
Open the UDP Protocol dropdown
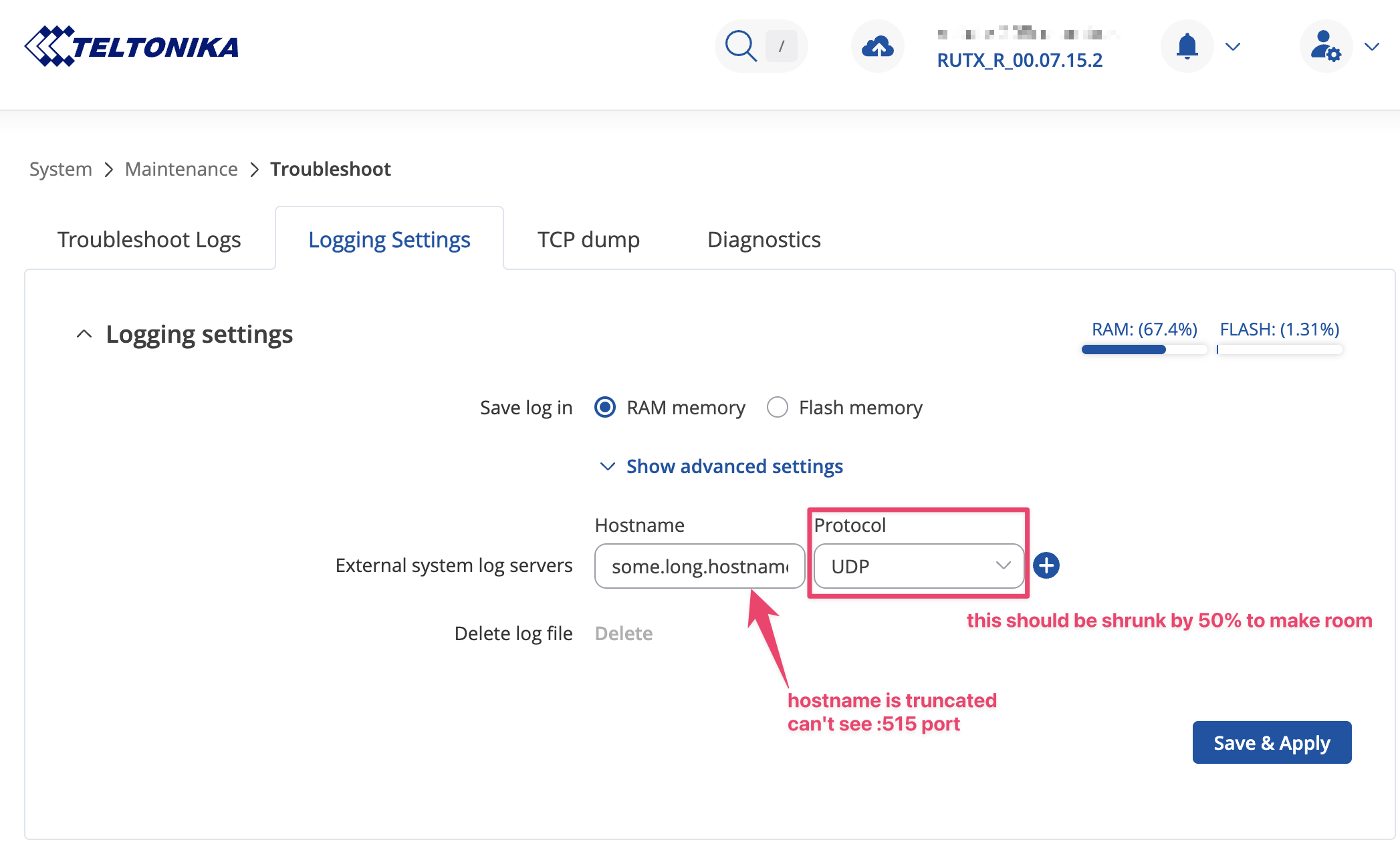918,566
